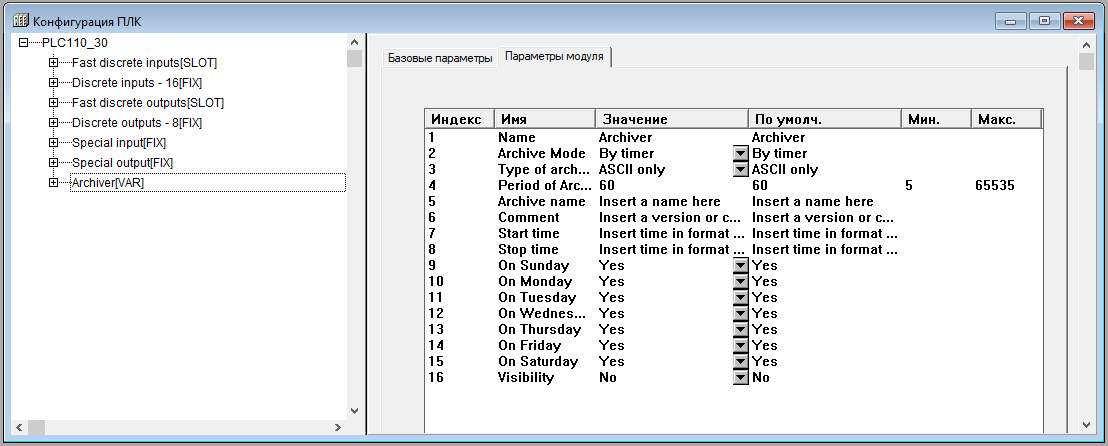Collapse the PLC110_30 root node

(x=23, y=43)
